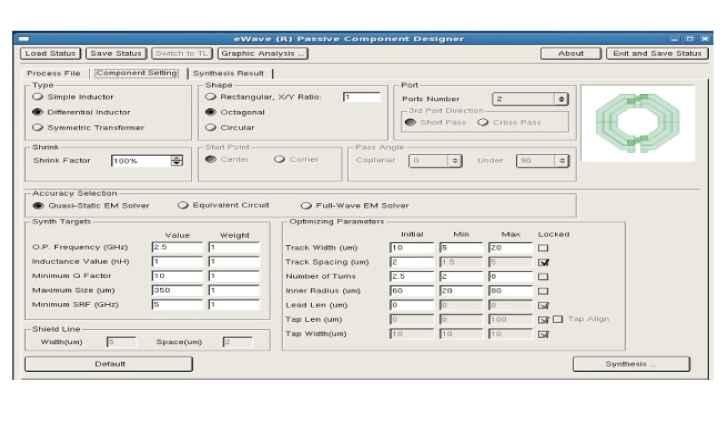Toggle Track Spacing locked checkbox
This screenshot has height=438, width=724.
[543, 262]
